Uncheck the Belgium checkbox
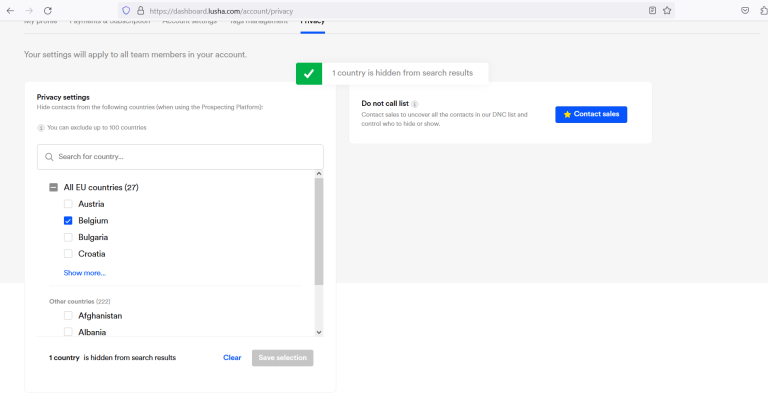768x395 pixels. (x=68, y=221)
